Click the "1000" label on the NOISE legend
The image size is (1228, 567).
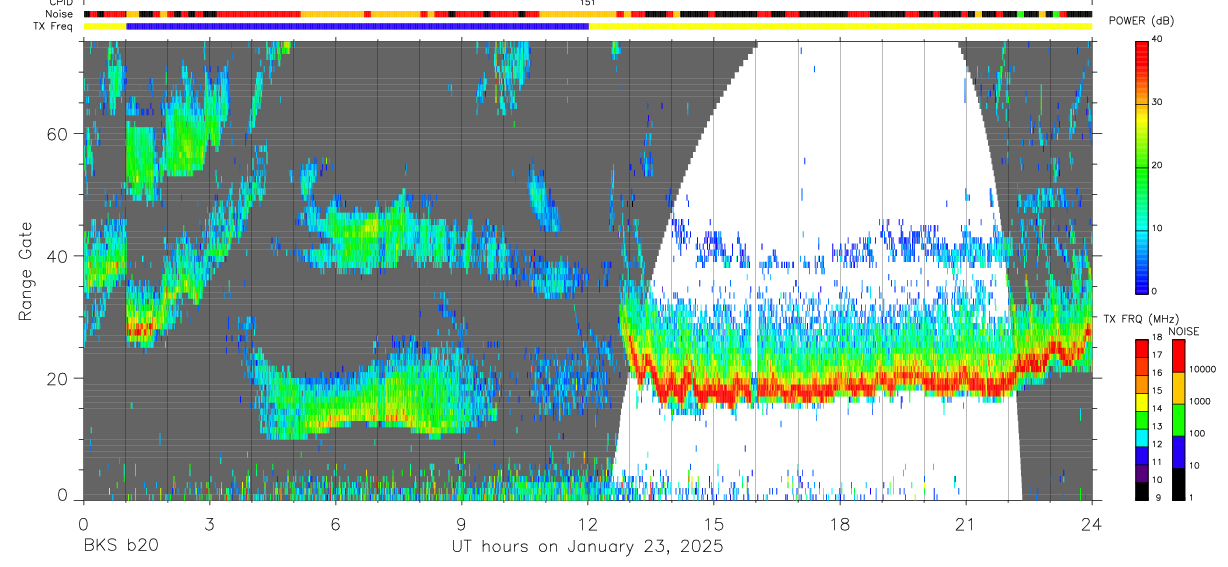pos(1199,401)
